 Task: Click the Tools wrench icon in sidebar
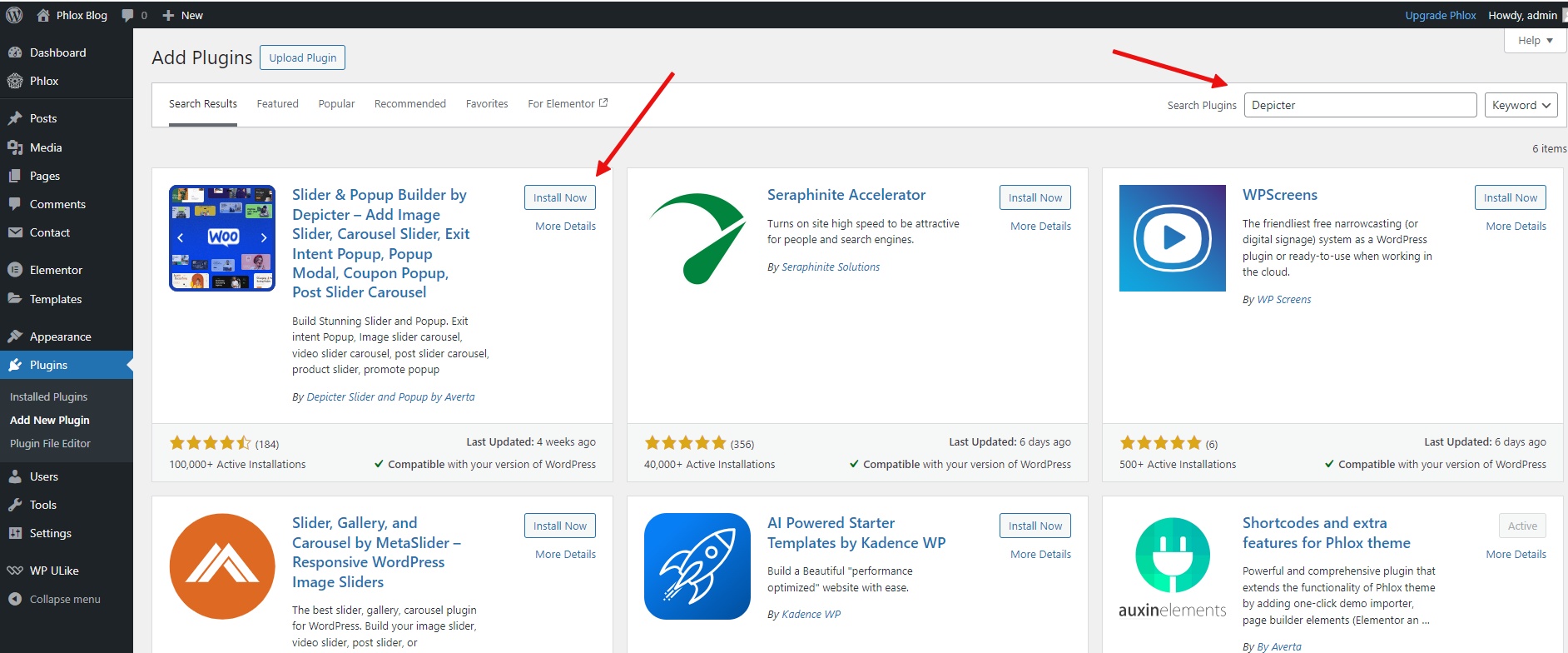tap(15, 505)
